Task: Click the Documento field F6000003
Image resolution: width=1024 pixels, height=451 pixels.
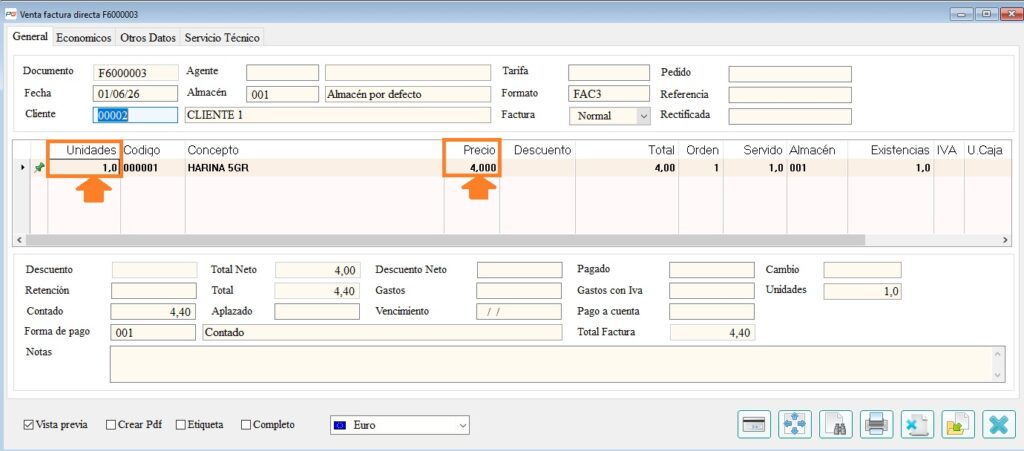Action: click(135, 72)
